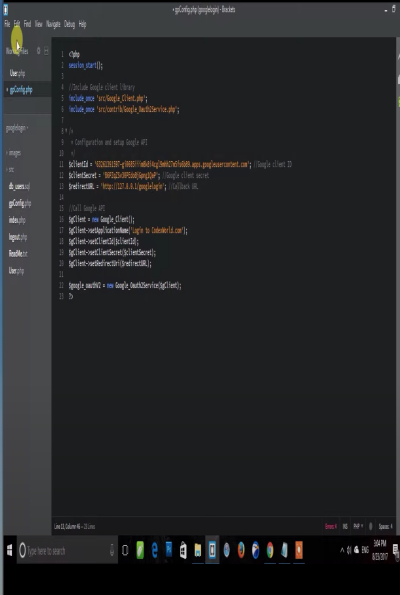400x595 pixels.
Task: Collapse the comment block at line 8
Action: click(x=66, y=131)
